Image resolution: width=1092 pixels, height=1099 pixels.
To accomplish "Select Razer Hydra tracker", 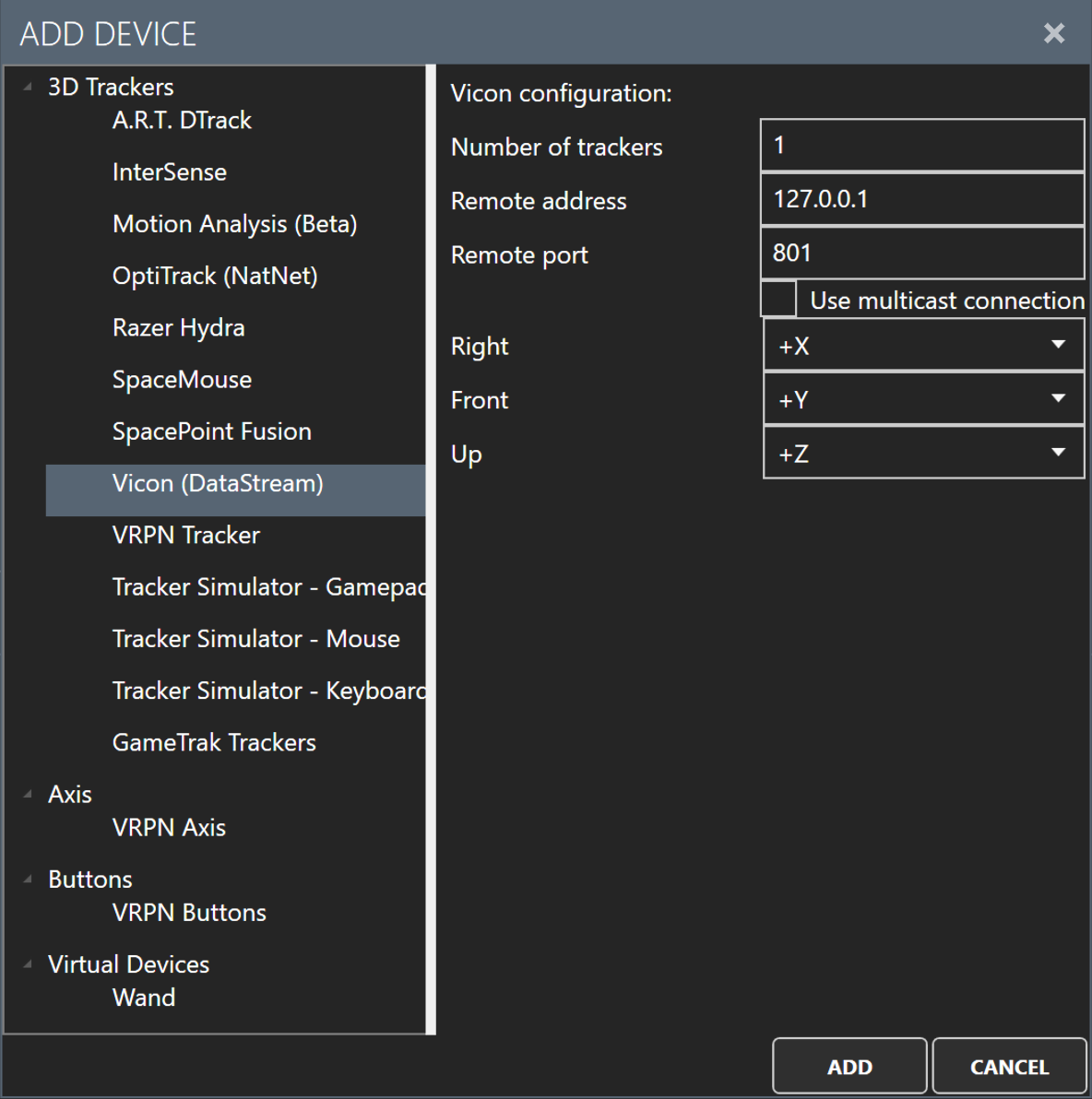I will [178, 328].
